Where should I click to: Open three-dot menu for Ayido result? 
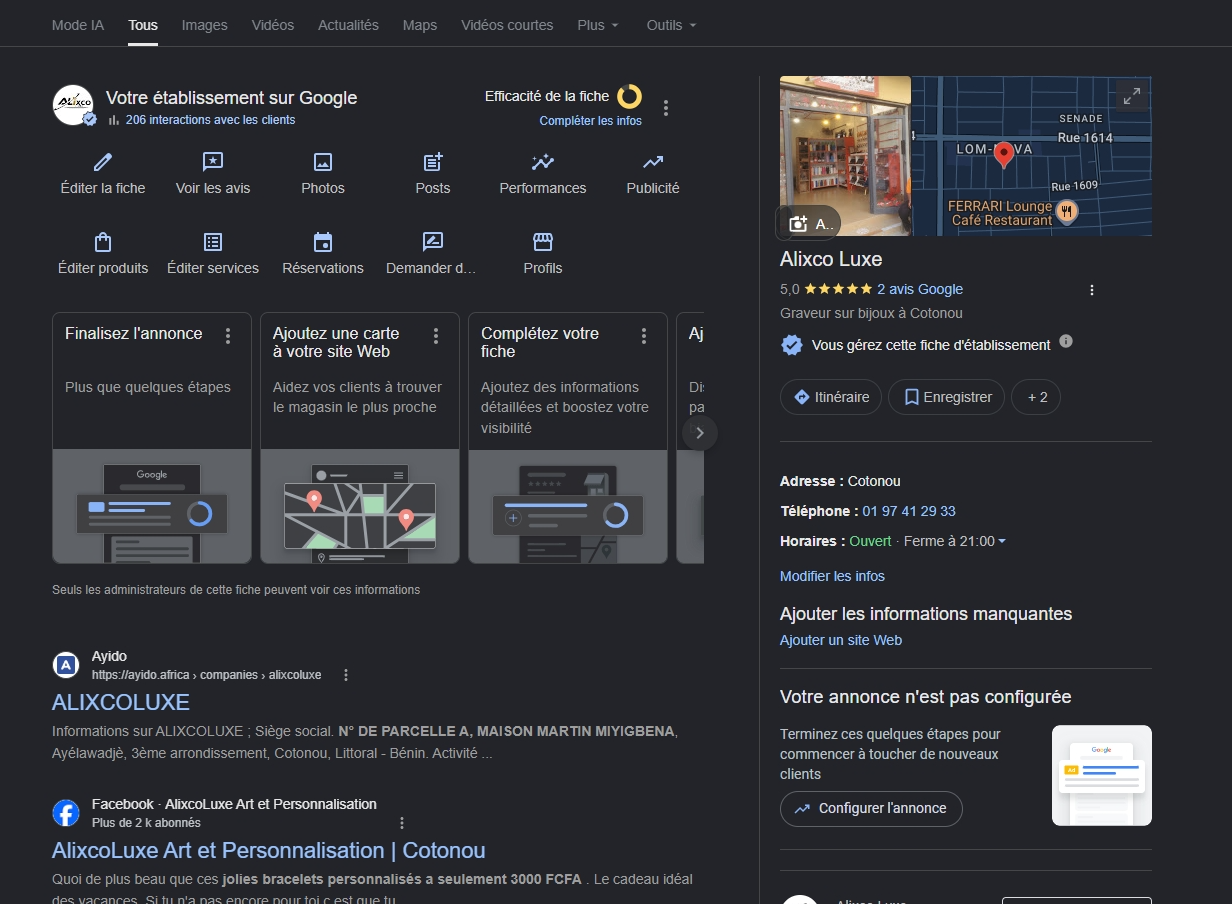(x=346, y=675)
